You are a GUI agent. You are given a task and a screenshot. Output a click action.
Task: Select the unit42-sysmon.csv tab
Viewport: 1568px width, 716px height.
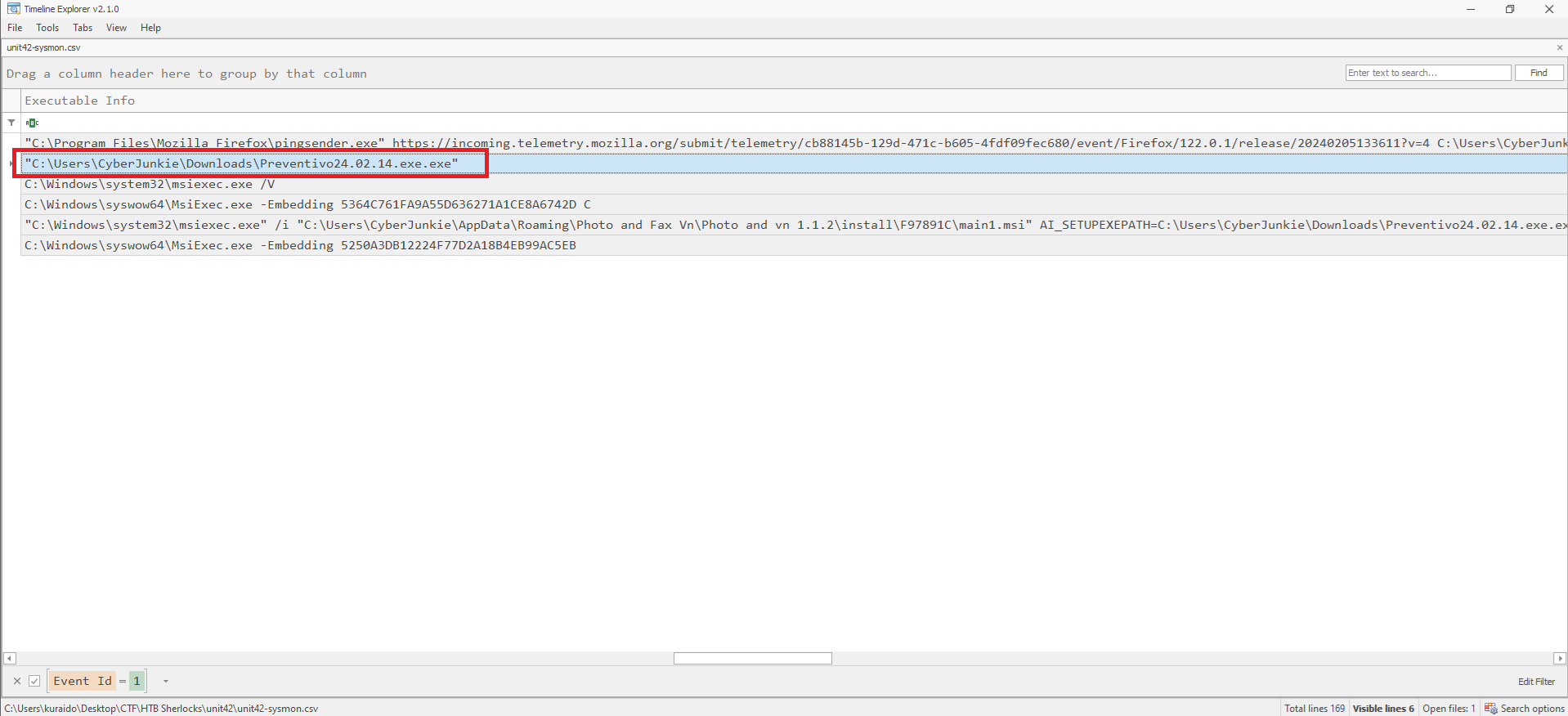click(x=44, y=47)
